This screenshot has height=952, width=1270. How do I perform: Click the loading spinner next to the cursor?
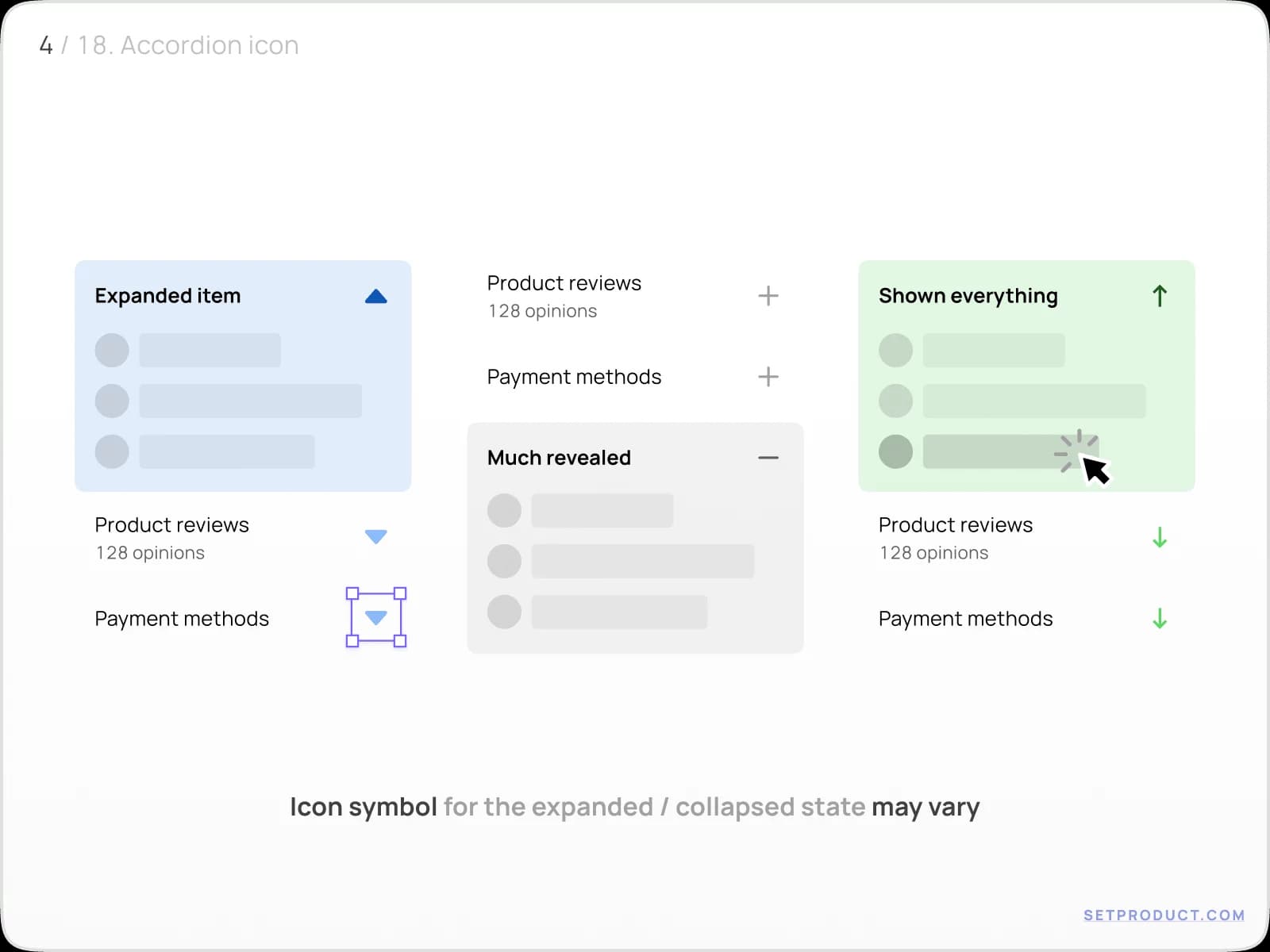tap(1078, 452)
